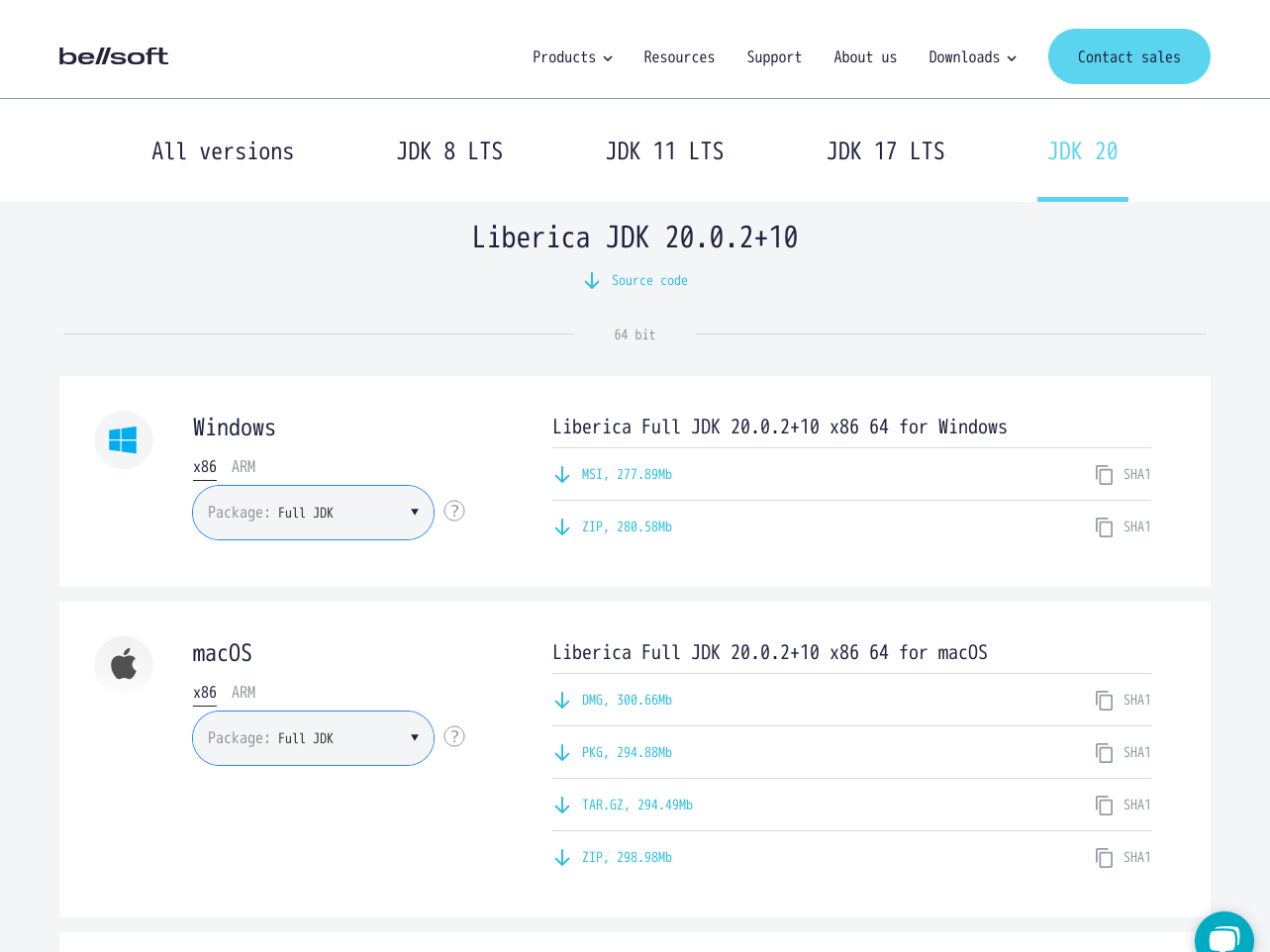Click the copy SHA1 icon for Windows MSI
Screen dimensions: 1270x952
(x=1104, y=475)
